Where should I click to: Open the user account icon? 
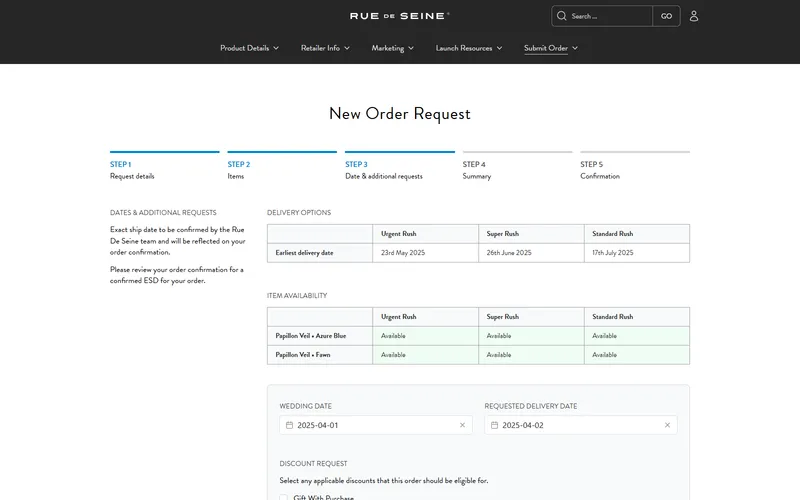tap(693, 16)
